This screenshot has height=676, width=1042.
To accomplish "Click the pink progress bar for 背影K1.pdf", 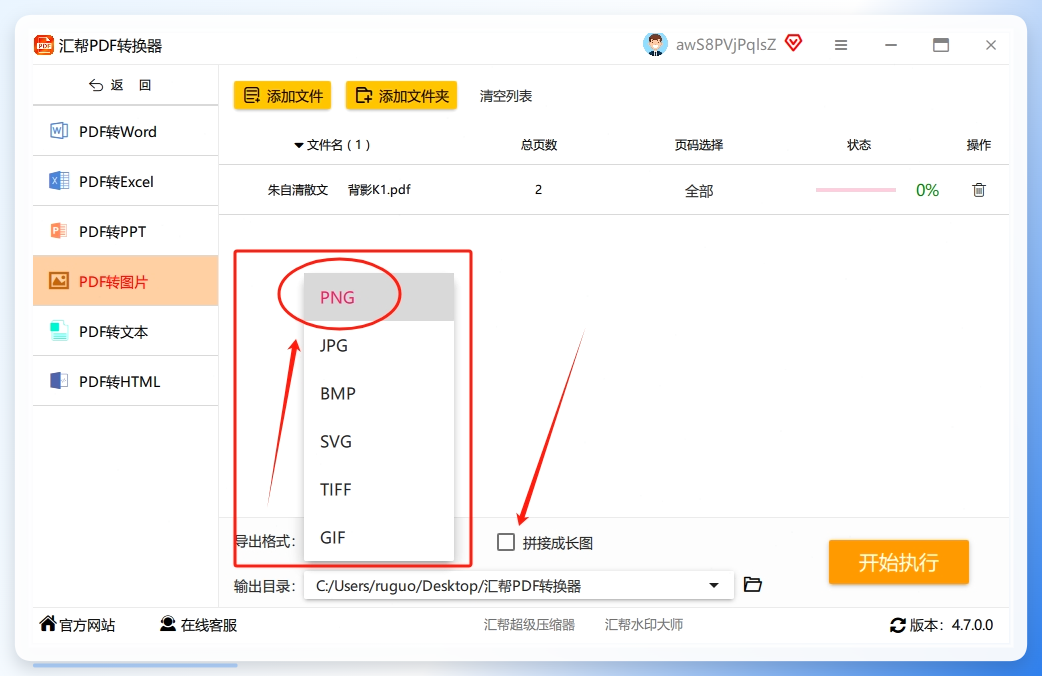I will pos(856,190).
